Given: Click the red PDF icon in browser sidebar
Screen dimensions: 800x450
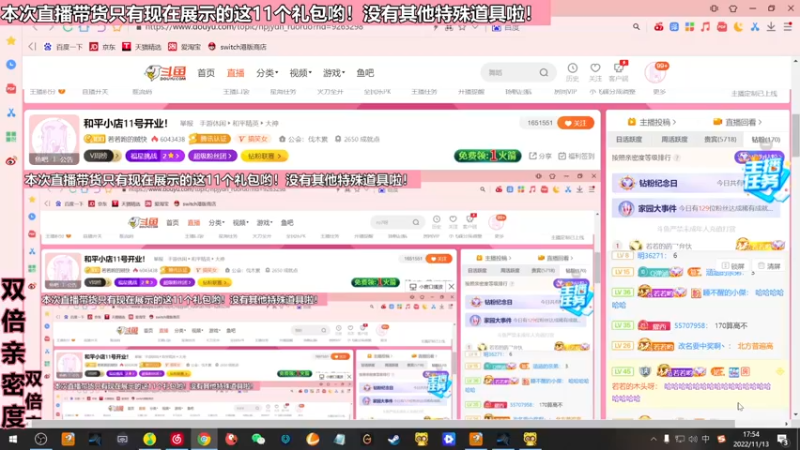Looking at the screenshot, I should tap(11, 89).
